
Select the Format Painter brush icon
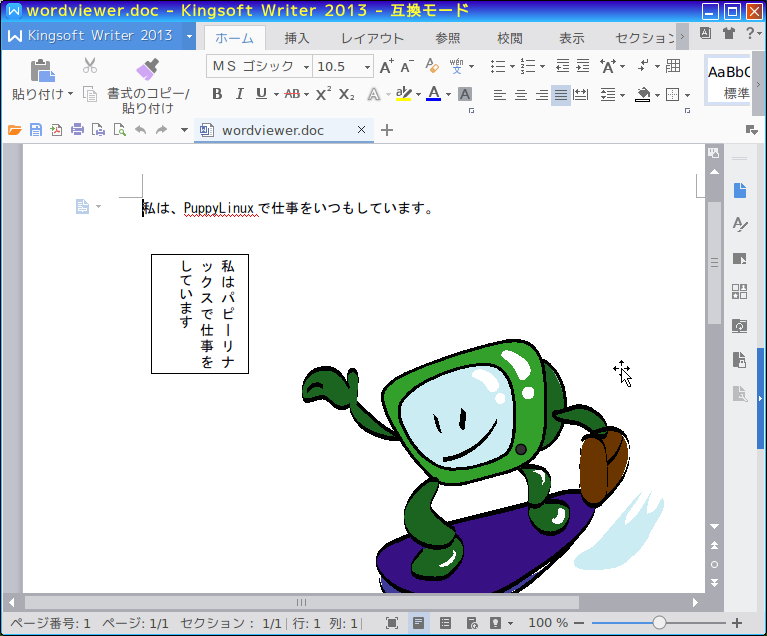pos(147,69)
